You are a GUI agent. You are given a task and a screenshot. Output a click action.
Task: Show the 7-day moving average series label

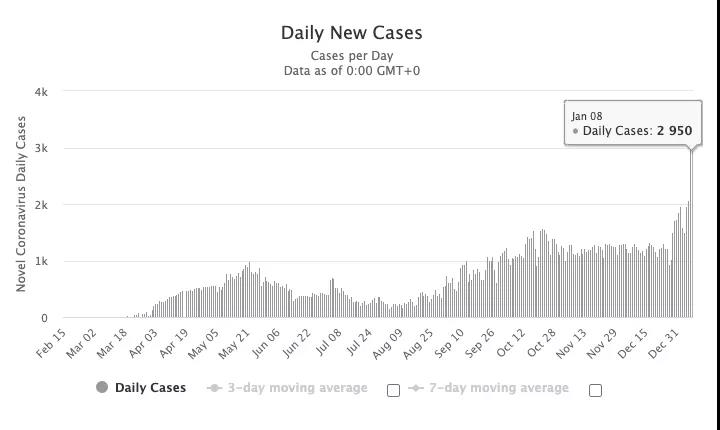[x=498, y=388]
